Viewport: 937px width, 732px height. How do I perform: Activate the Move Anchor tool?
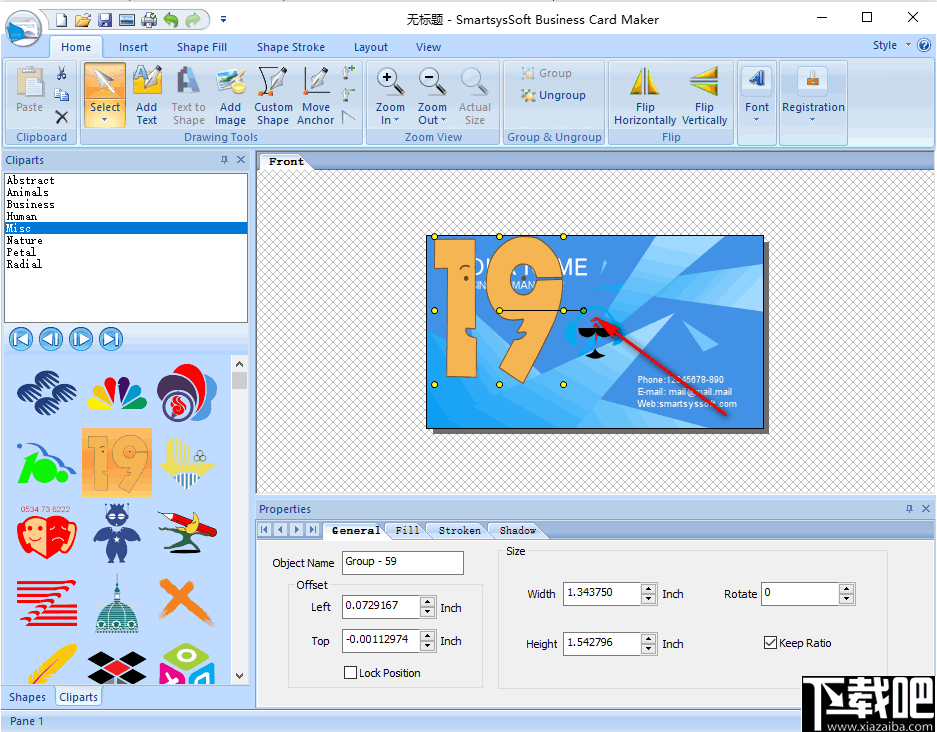click(315, 95)
